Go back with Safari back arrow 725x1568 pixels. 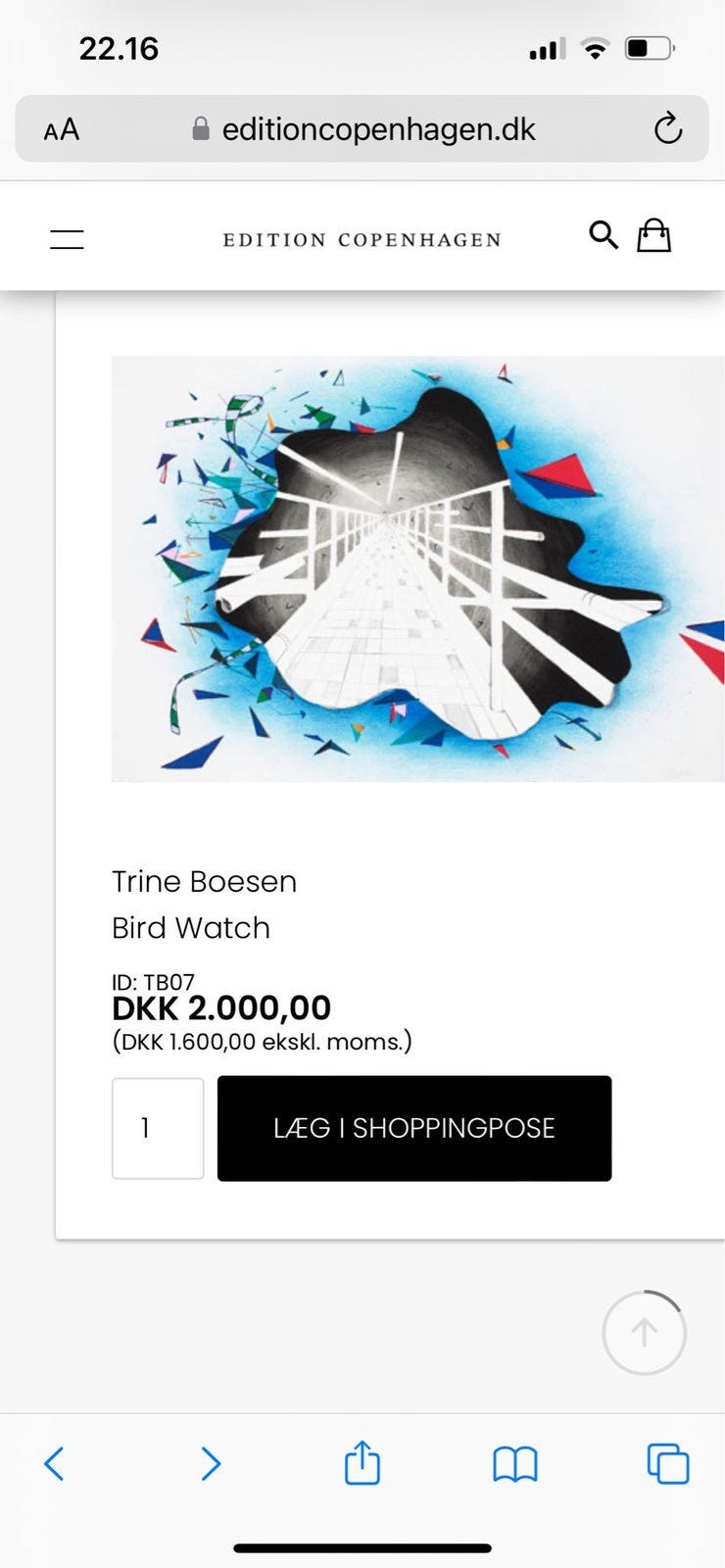[x=55, y=1464]
